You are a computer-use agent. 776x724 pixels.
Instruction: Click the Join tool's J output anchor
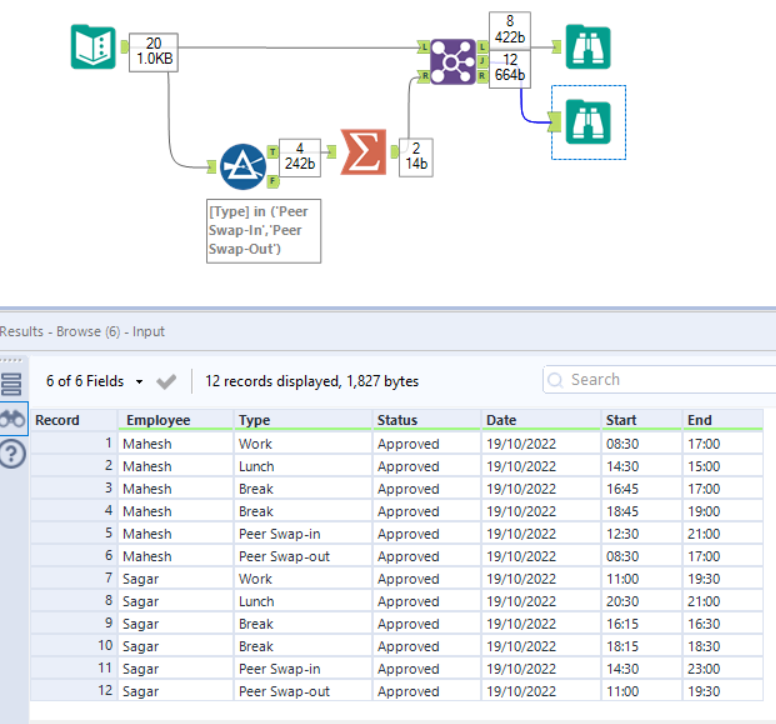483,61
